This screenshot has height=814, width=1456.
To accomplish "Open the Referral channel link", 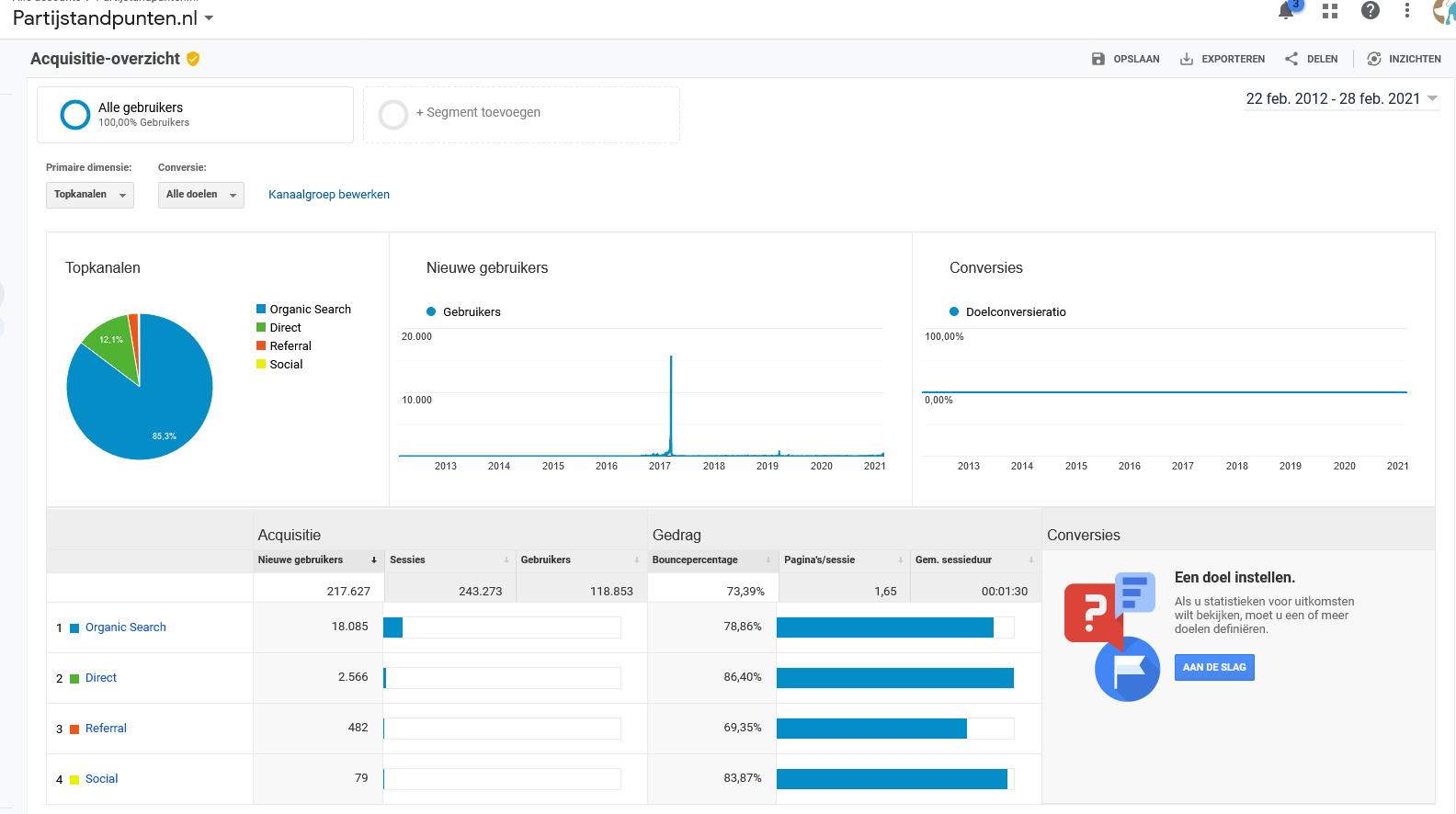I will pos(106,729).
